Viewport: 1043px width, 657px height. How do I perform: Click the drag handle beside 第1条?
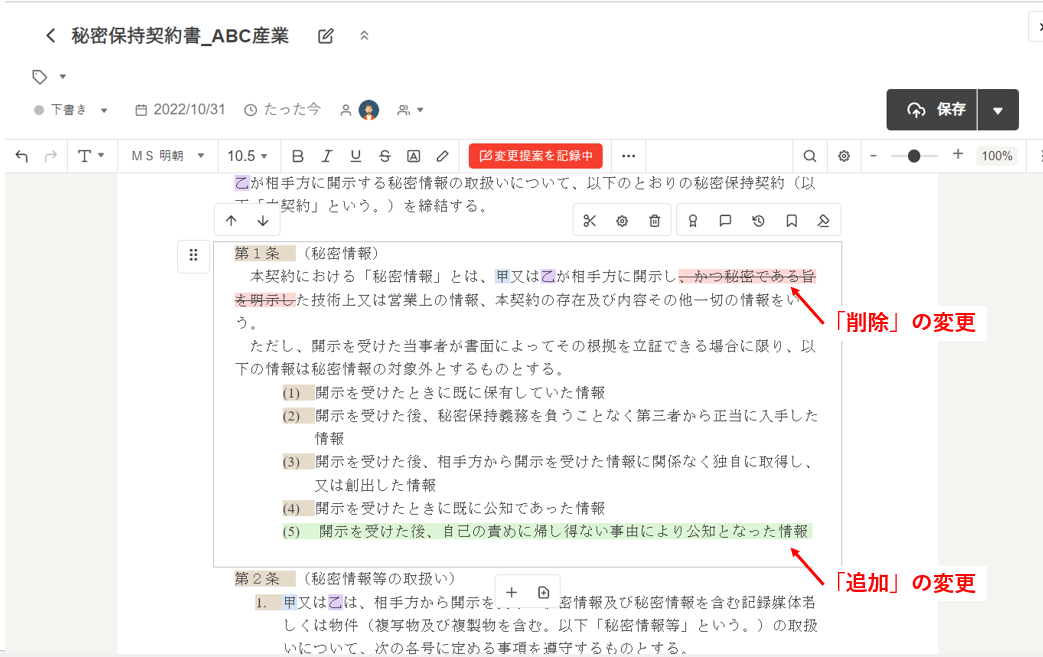click(193, 255)
